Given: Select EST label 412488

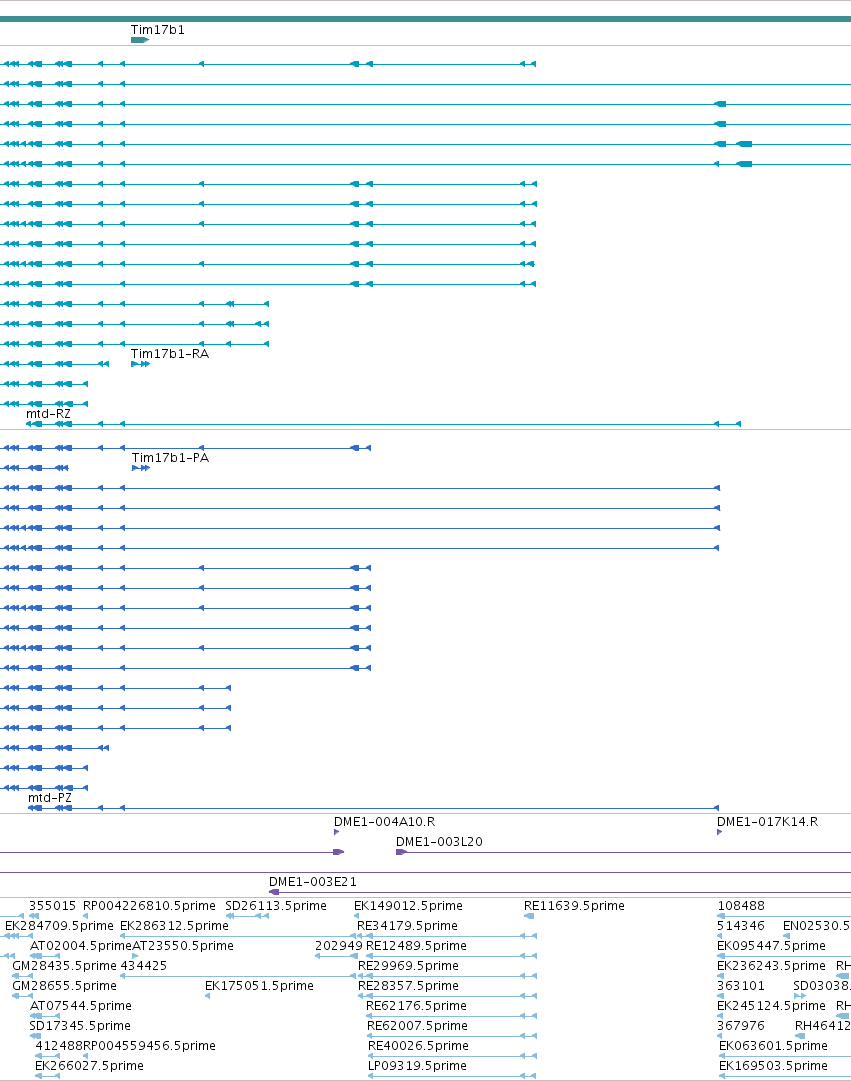Looking at the screenshot, I should 59,1046.
